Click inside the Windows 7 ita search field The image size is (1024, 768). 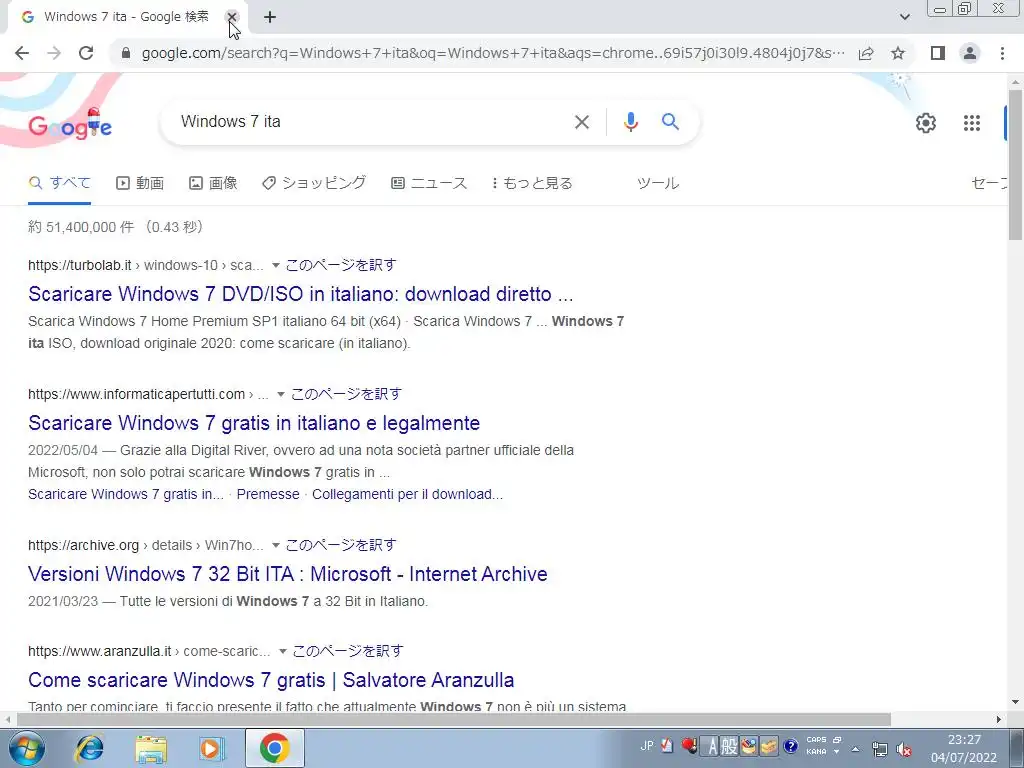click(366, 121)
